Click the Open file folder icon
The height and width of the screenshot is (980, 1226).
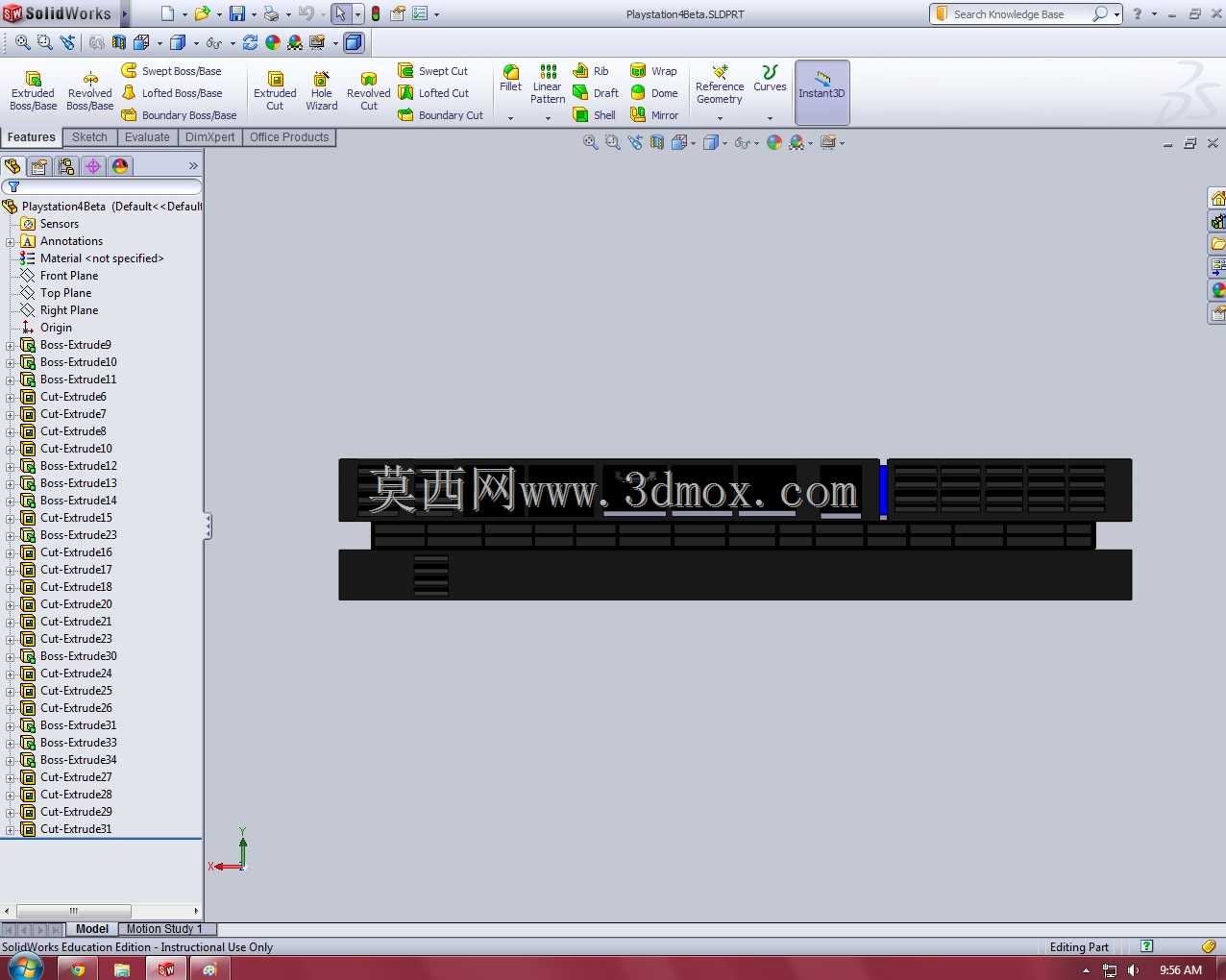click(202, 13)
